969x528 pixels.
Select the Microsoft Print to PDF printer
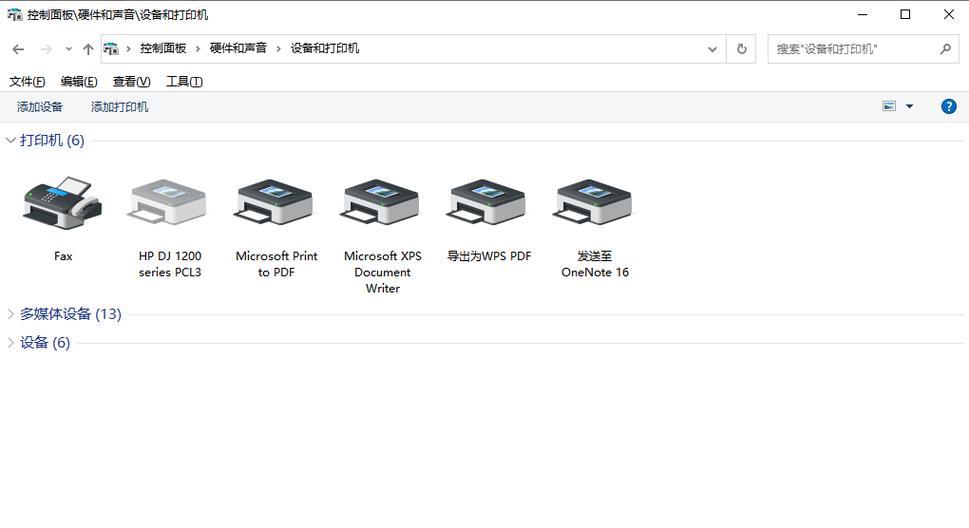click(274, 203)
